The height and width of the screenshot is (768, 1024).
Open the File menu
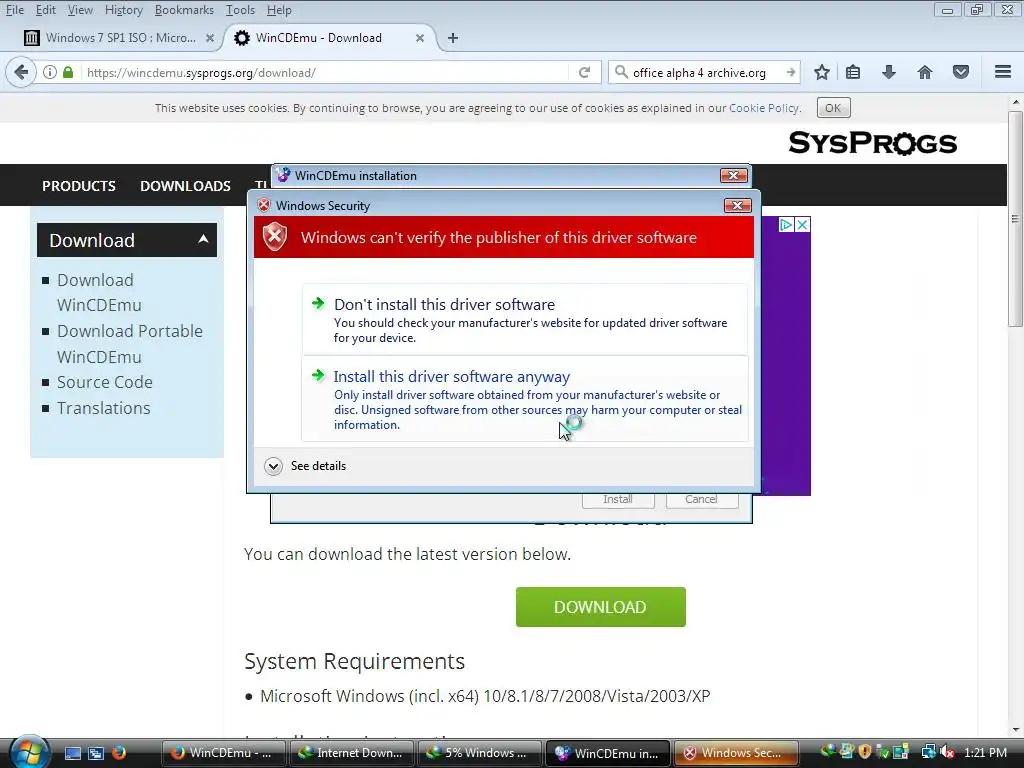tap(14, 10)
